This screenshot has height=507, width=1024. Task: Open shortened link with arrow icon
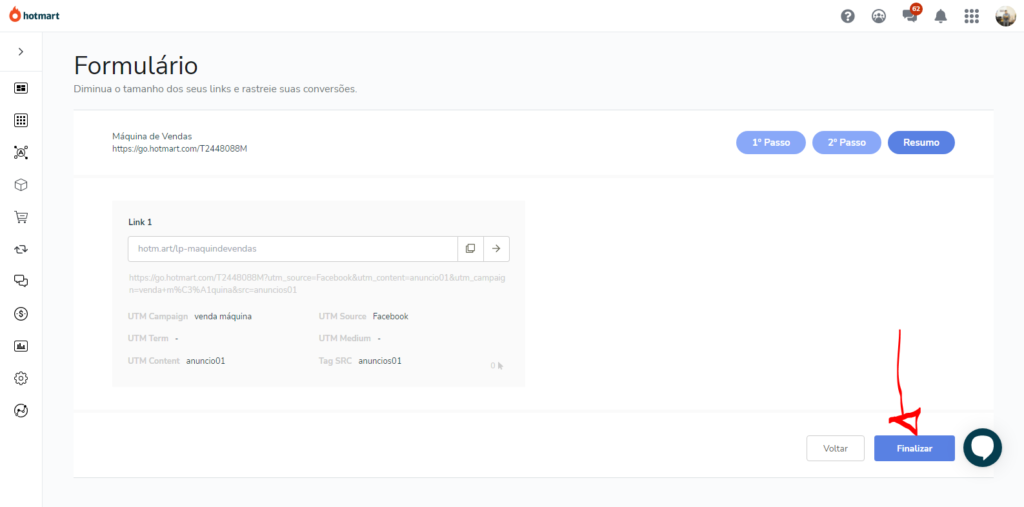496,248
